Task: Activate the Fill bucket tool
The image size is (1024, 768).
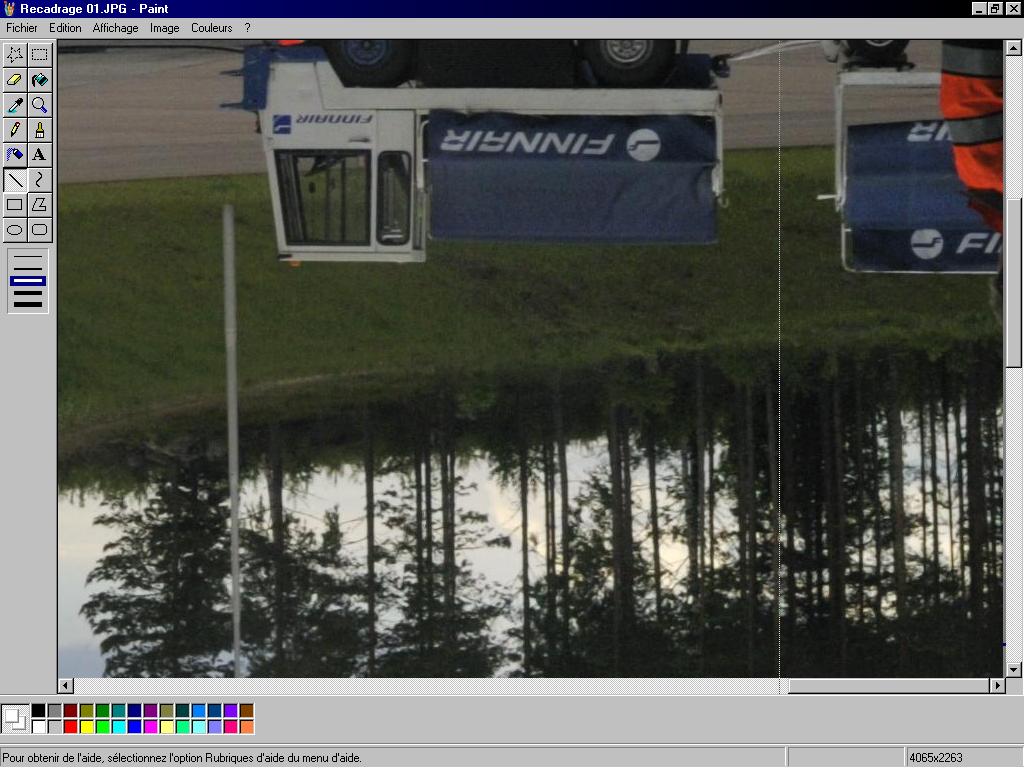Action: click(39, 79)
